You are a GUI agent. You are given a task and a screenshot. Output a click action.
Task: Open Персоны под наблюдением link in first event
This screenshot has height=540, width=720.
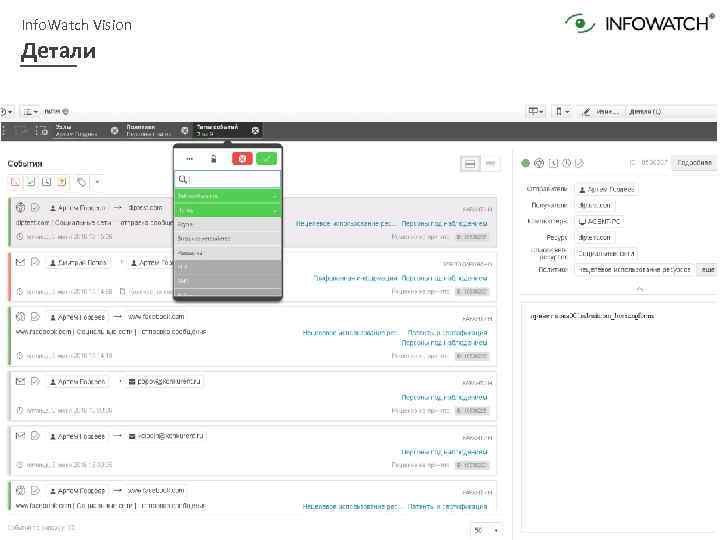click(444, 224)
